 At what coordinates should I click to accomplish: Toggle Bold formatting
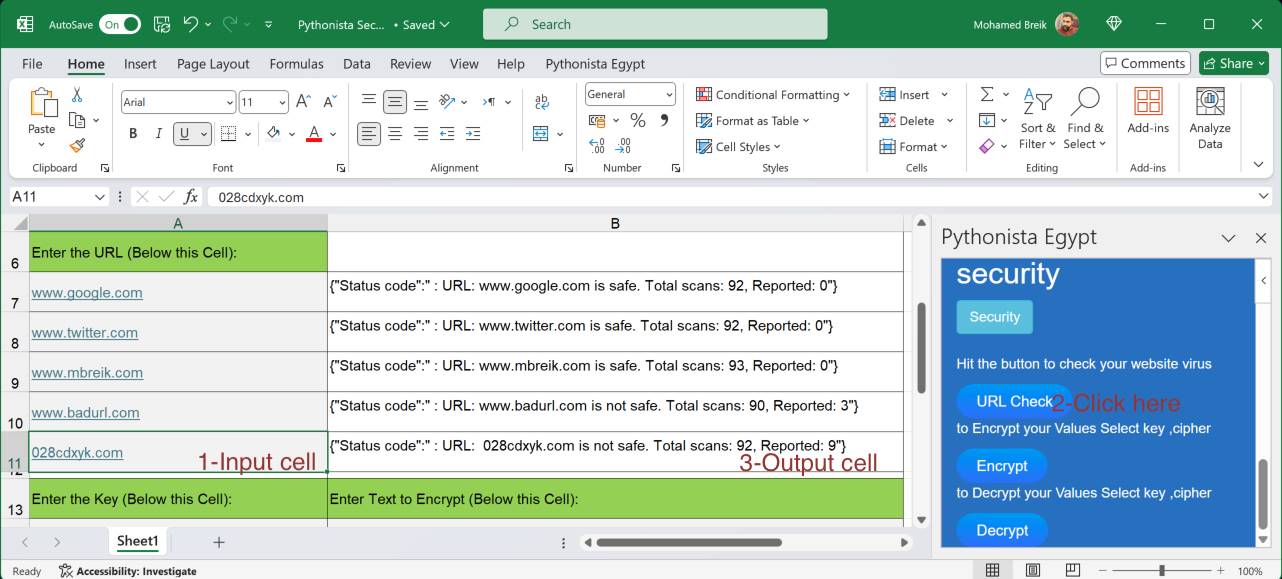coord(133,133)
